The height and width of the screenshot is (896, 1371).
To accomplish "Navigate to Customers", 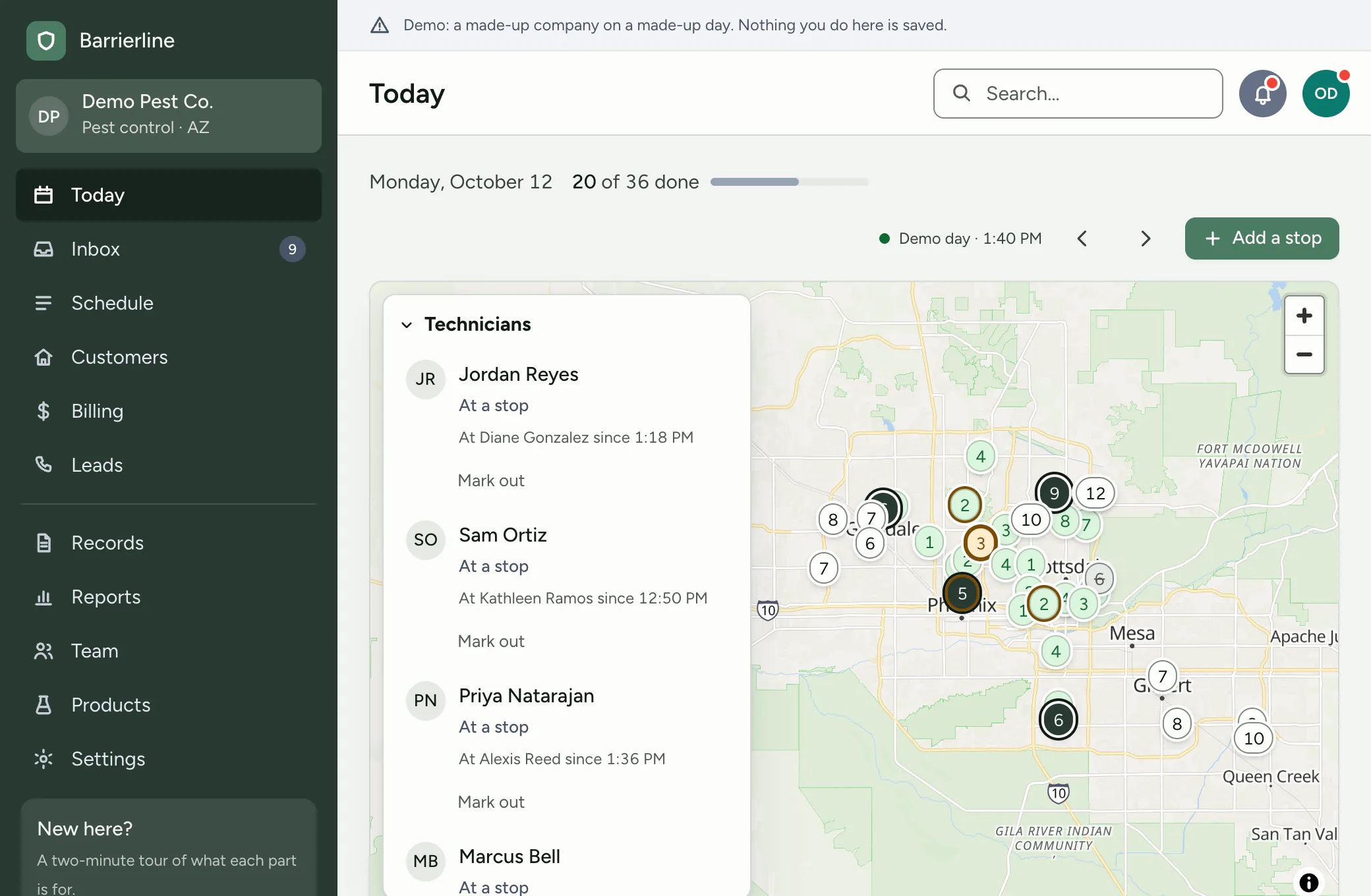I will pyautogui.click(x=169, y=357).
